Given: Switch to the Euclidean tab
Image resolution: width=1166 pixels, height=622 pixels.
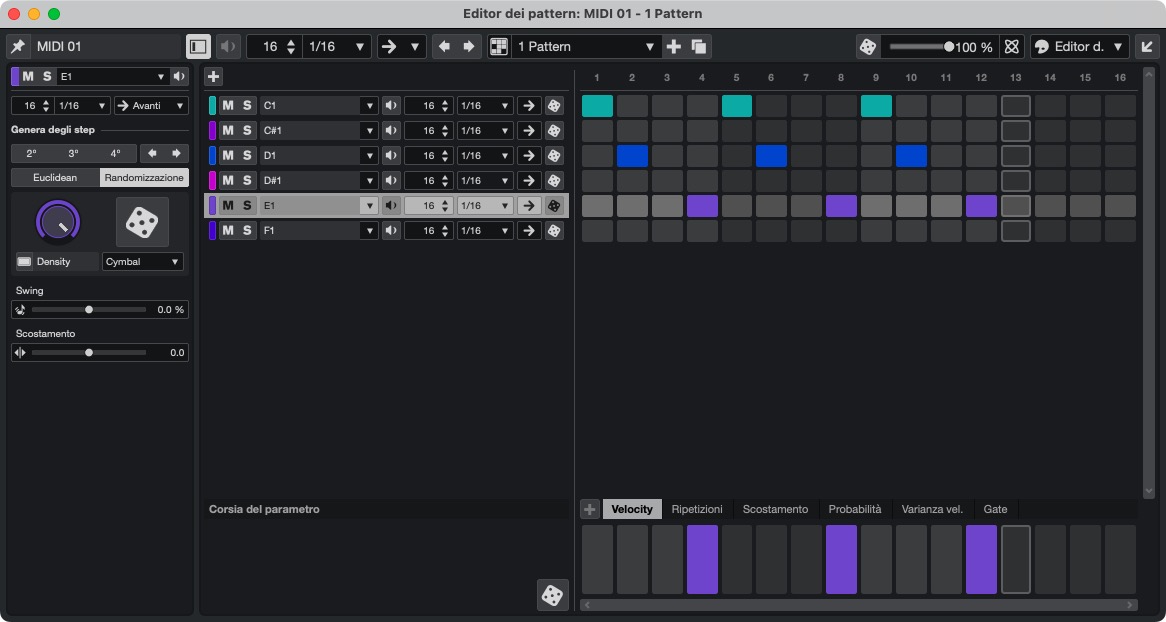Looking at the screenshot, I should 54,177.
